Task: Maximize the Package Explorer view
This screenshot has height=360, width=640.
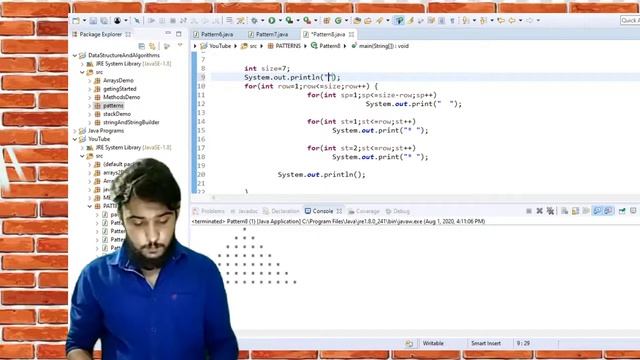Action: pyautogui.click(x=179, y=34)
